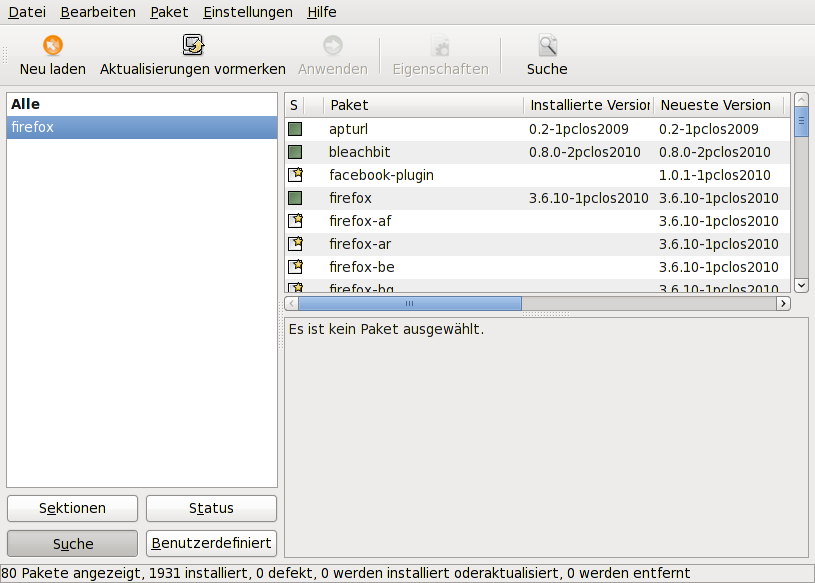815x583 pixels.
Task: Open the Suche search toolbar icon
Action: coord(547,46)
